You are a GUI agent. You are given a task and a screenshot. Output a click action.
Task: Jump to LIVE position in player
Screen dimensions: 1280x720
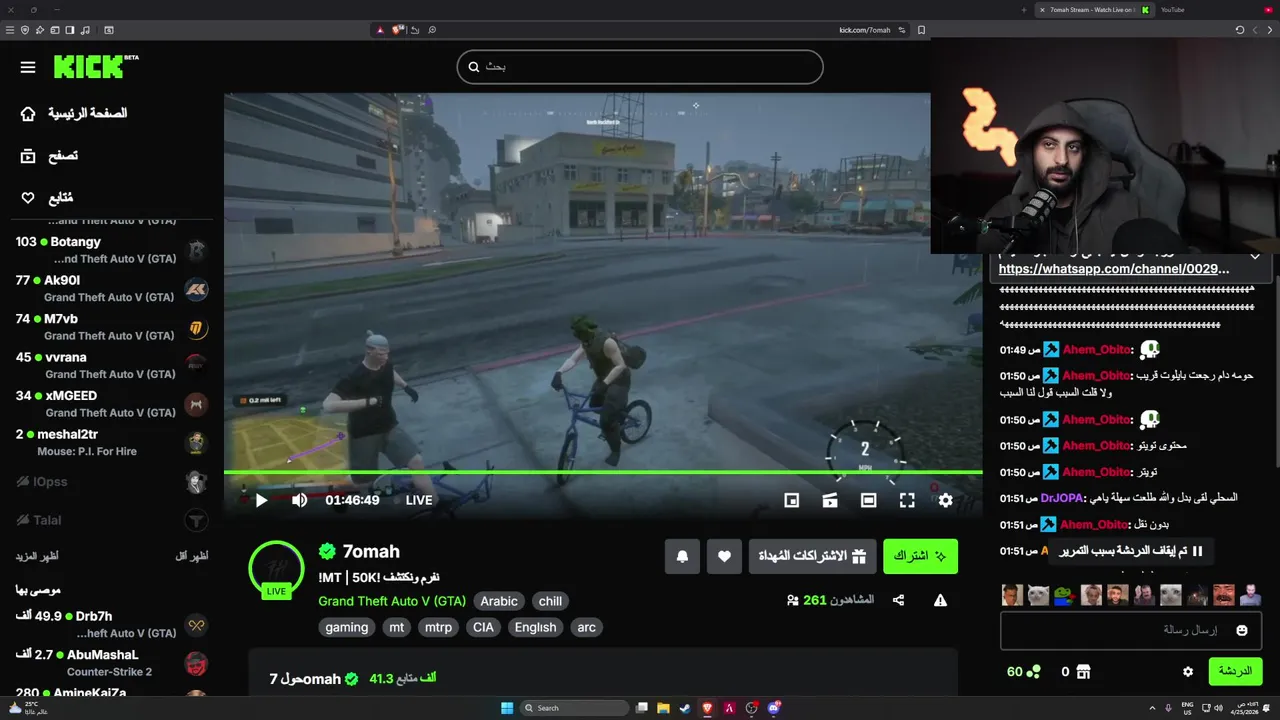pyautogui.click(x=419, y=500)
